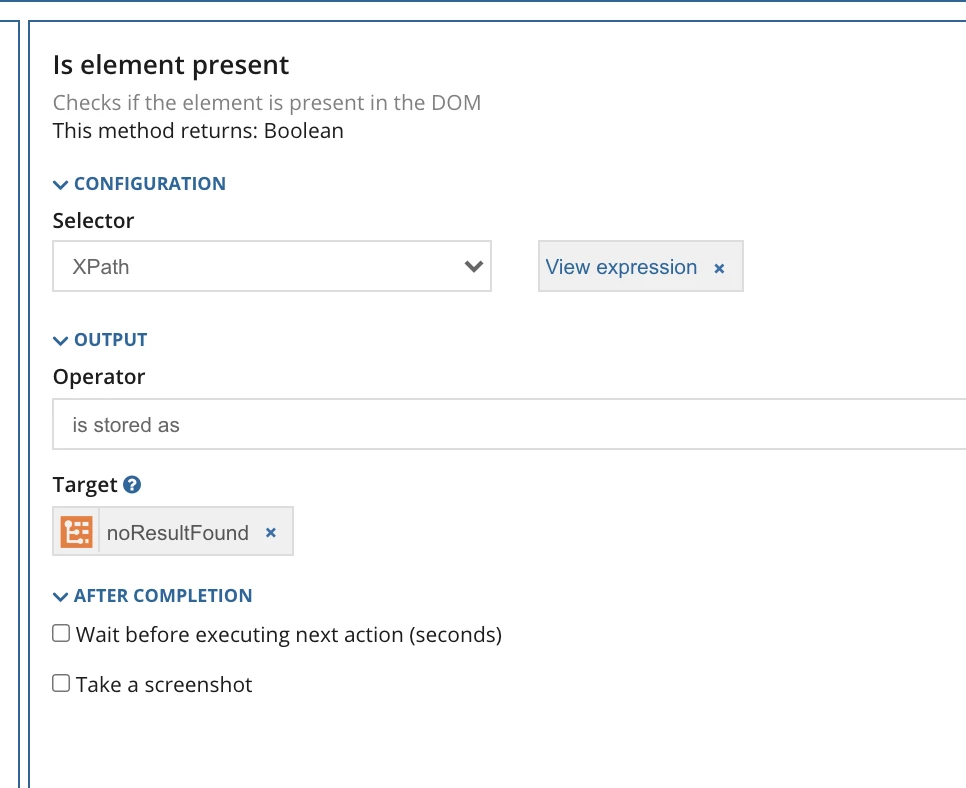Click the orange variable icon beside noResultFound
The height and width of the screenshot is (788, 966).
coord(76,532)
